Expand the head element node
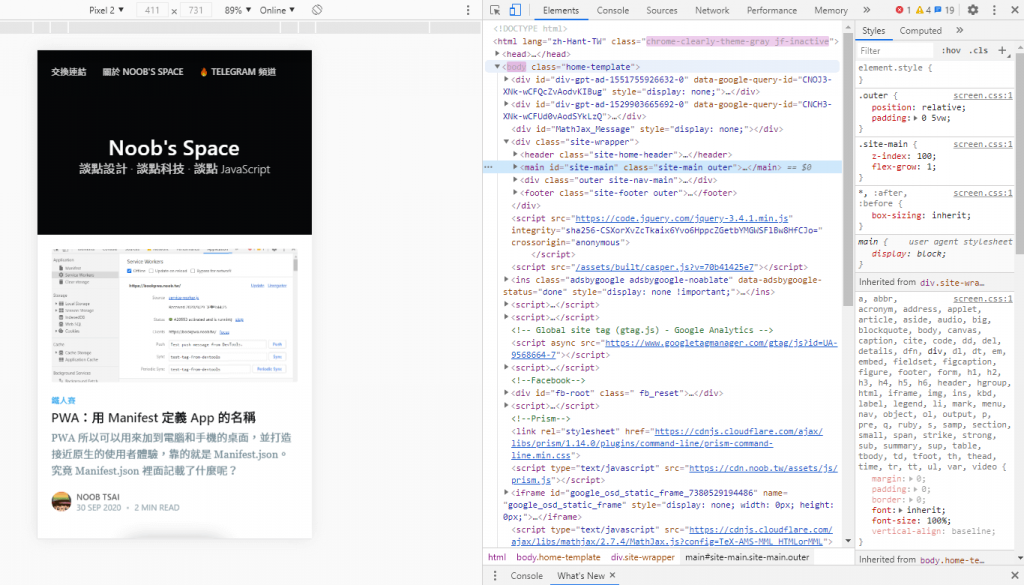Screen dimensions: 1024x585 tap(498, 54)
